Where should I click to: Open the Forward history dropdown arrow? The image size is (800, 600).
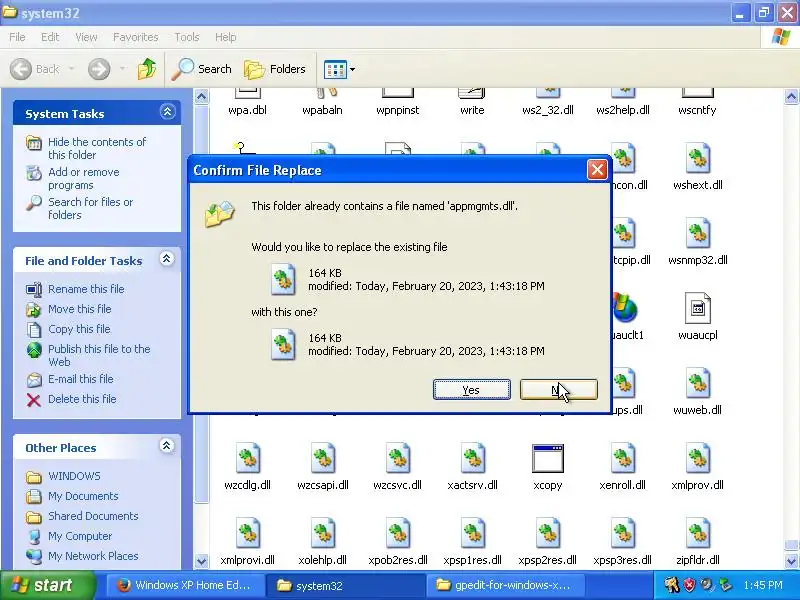(122, 69)
